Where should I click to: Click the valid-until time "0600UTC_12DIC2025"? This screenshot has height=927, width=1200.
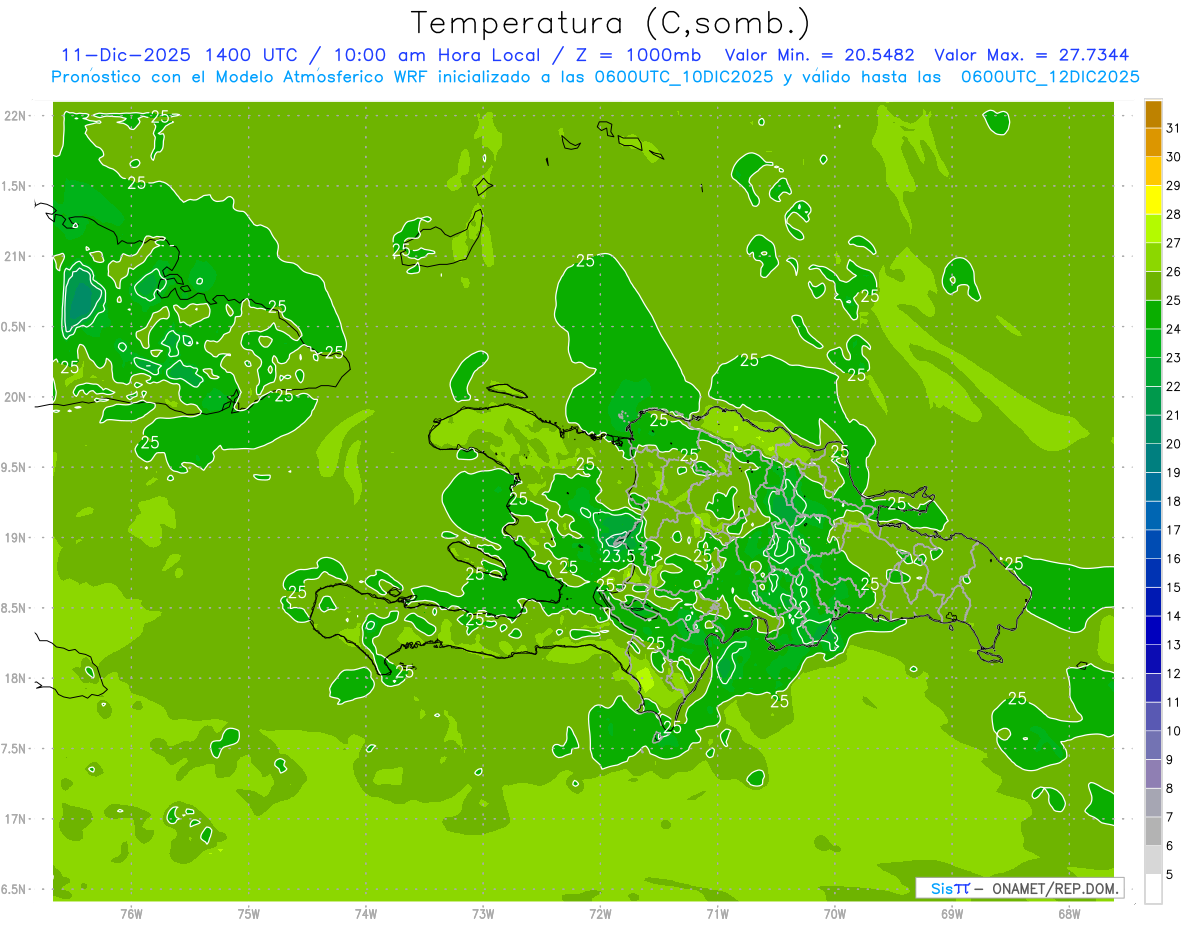(1050, 76)
